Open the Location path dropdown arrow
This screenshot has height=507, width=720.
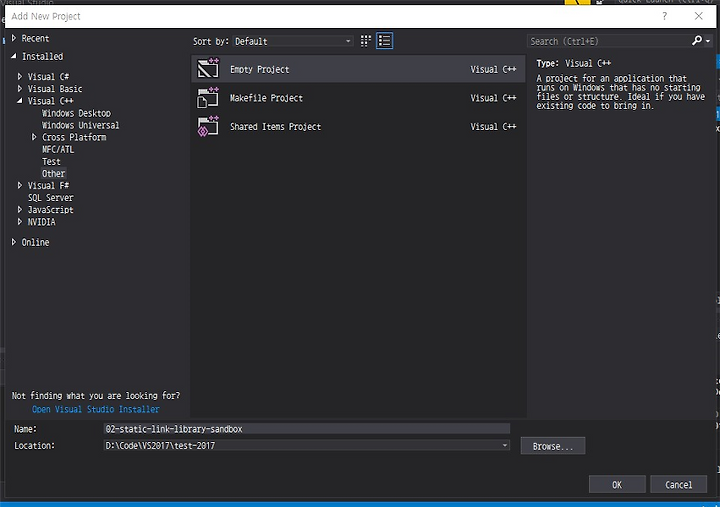505,445
